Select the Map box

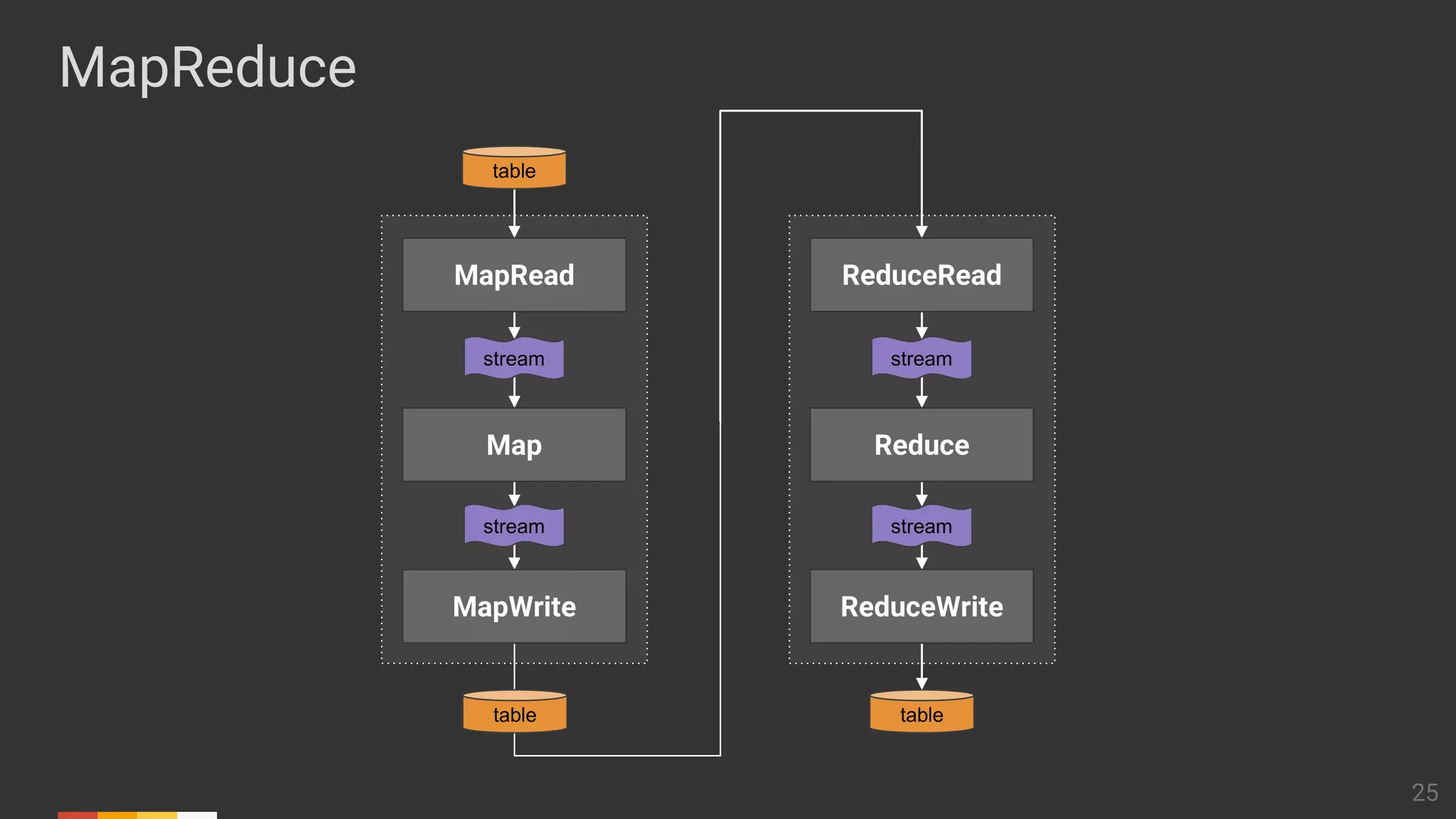(x=514, y=445)
